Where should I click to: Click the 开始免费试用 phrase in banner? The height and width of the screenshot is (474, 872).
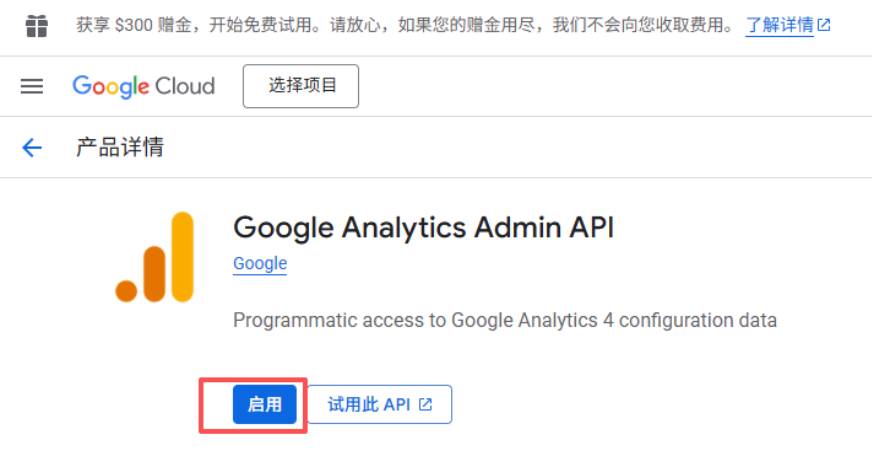pyautogui.click(x=260, y=25)
